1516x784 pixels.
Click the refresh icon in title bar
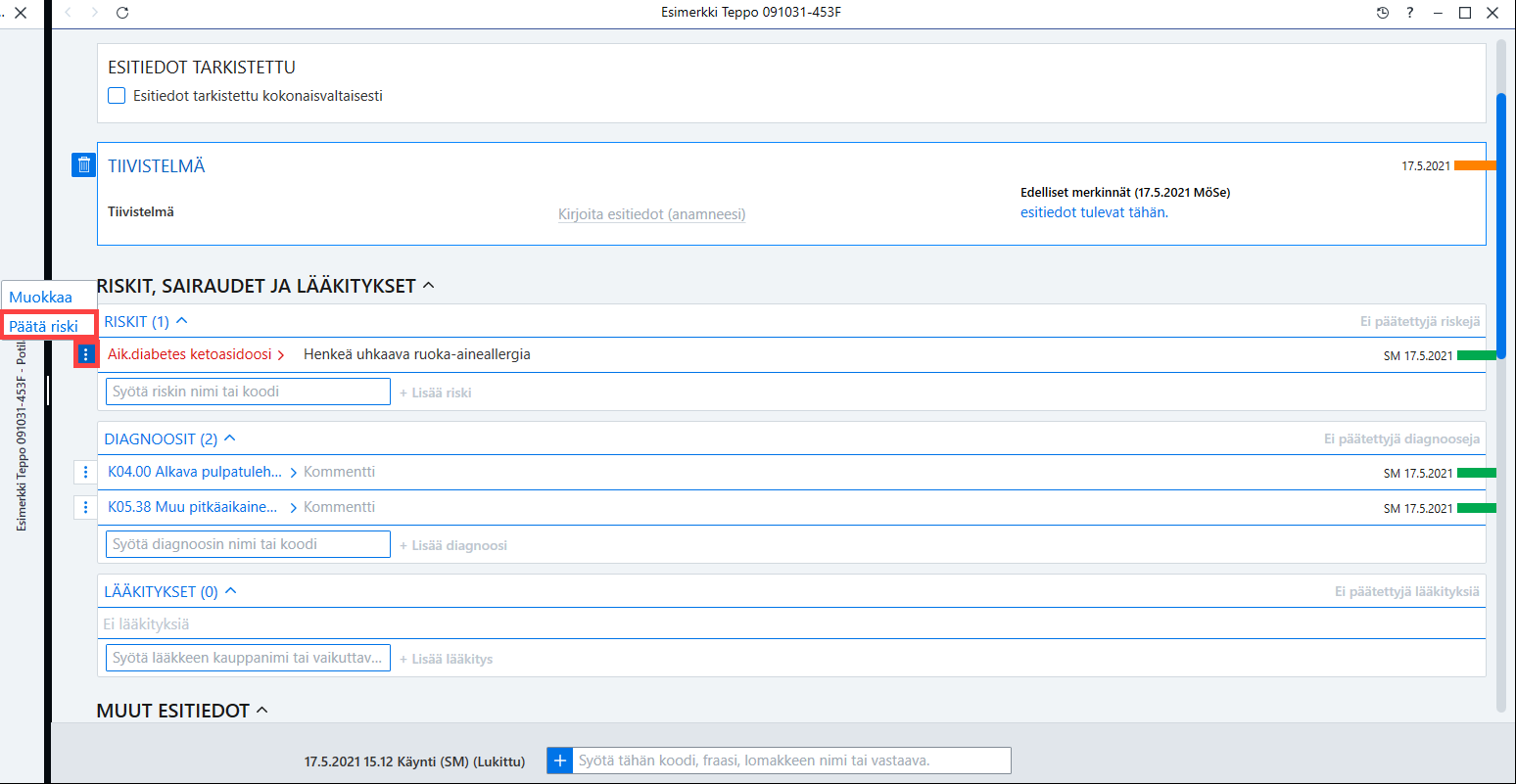tap(122, 13)
